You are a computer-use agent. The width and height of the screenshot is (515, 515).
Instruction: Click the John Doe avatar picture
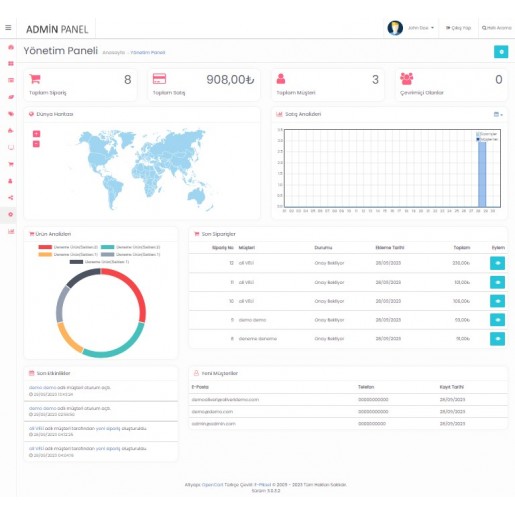[395, 28]
